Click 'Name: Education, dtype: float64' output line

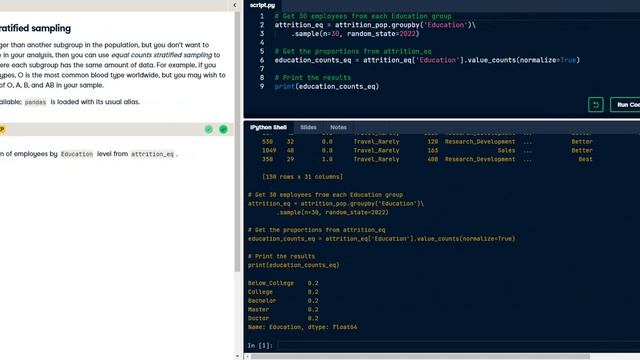pos(302,327)
